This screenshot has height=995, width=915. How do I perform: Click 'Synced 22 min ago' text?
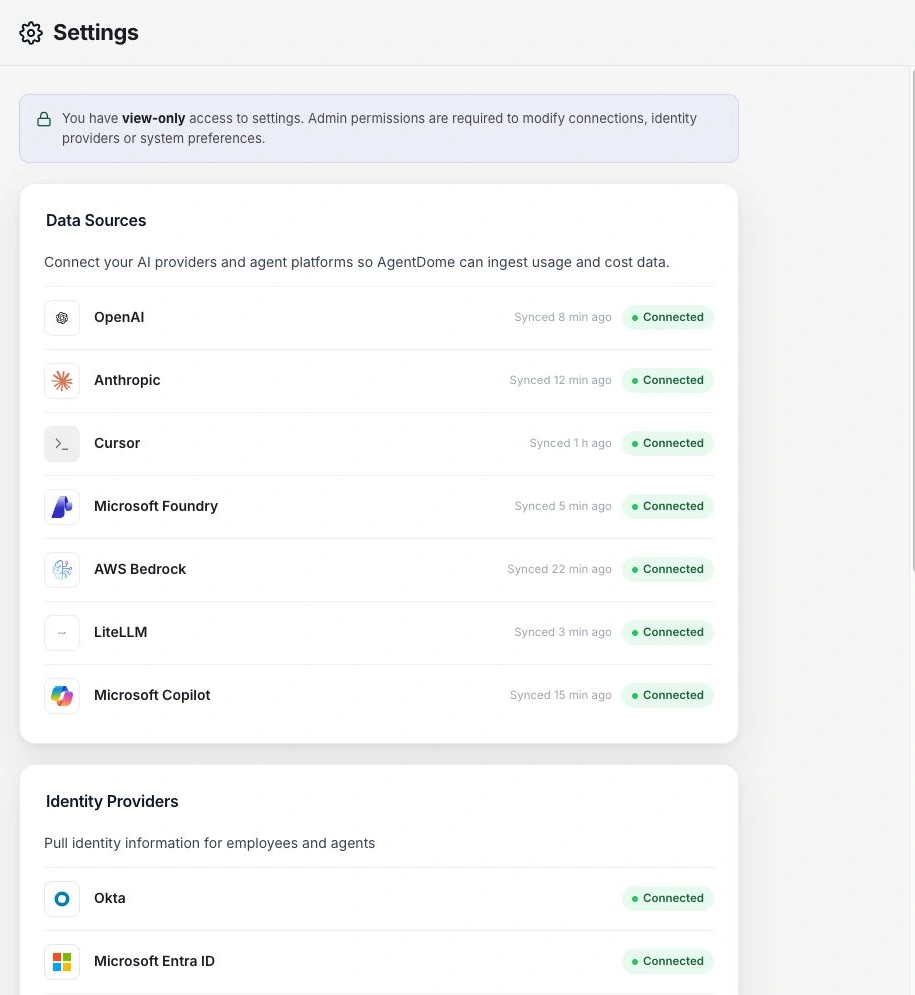click(x=559, y=569)
